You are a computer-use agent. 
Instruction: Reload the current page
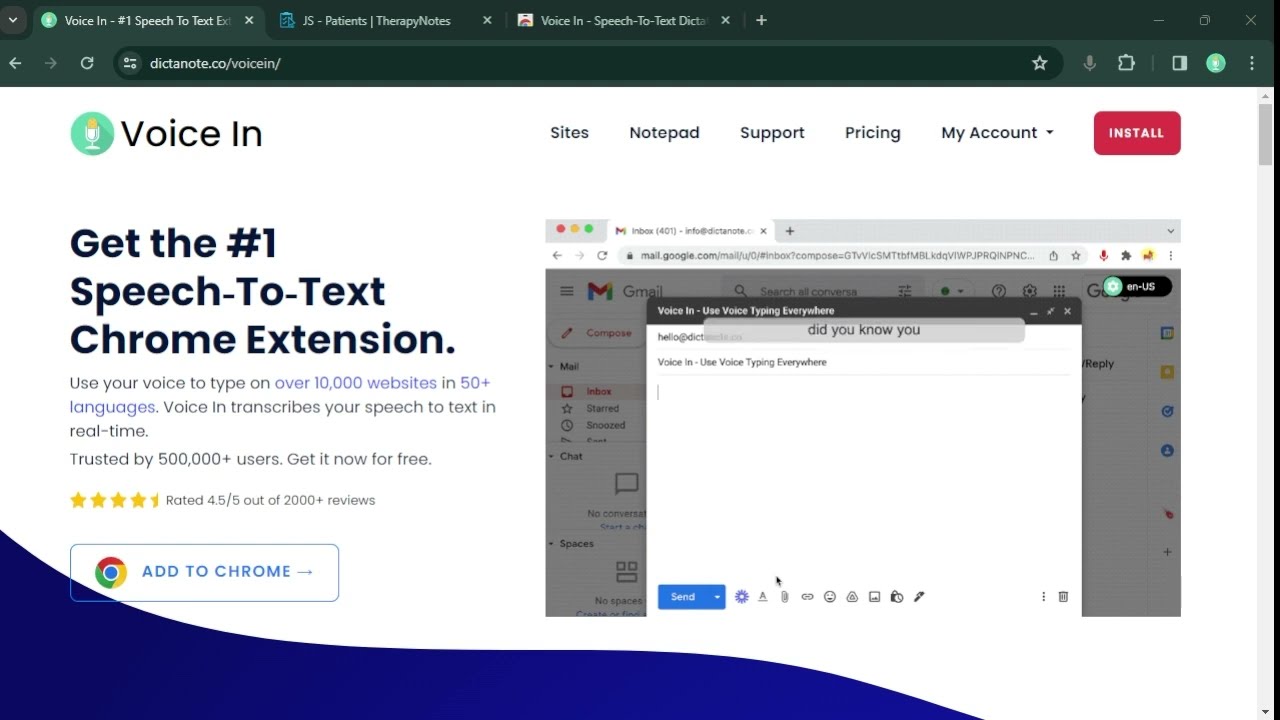point(87,63)
